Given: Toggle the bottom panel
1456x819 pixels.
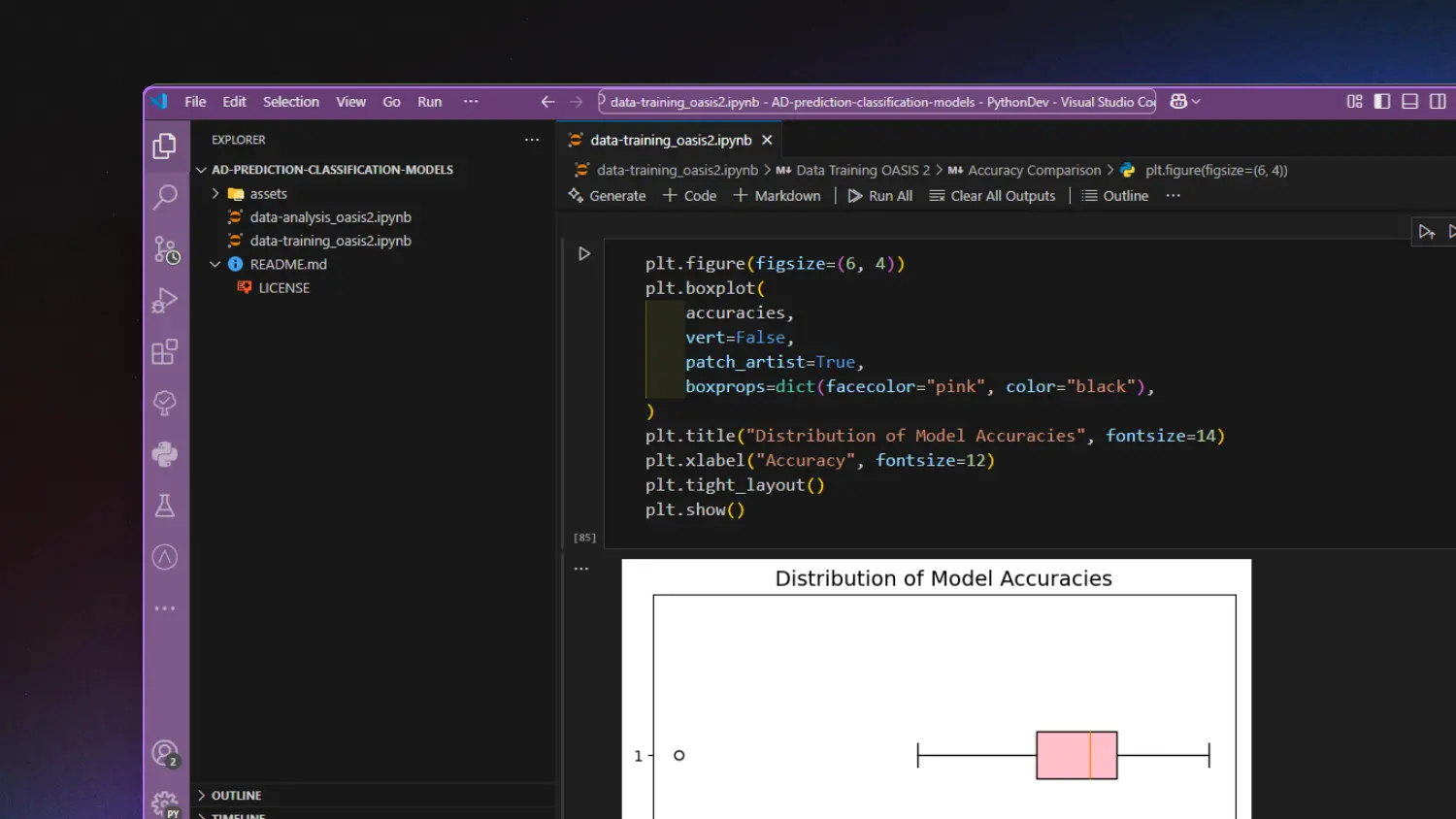Looking at the screenshot, I should (1410, 101).
